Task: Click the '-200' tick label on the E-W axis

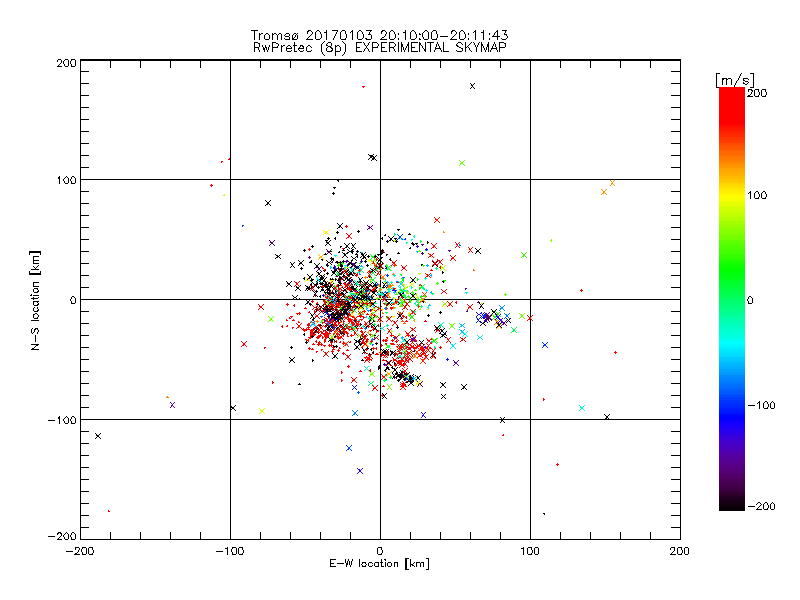Action: coord(80,551)
